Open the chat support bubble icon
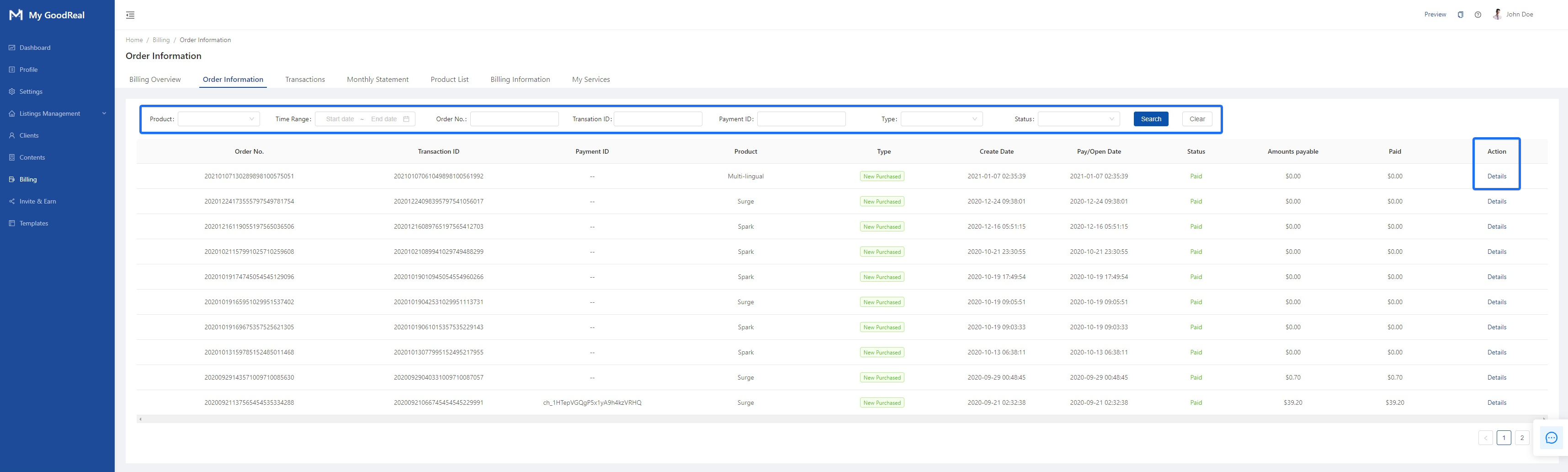 click(x=1551, y=437)
